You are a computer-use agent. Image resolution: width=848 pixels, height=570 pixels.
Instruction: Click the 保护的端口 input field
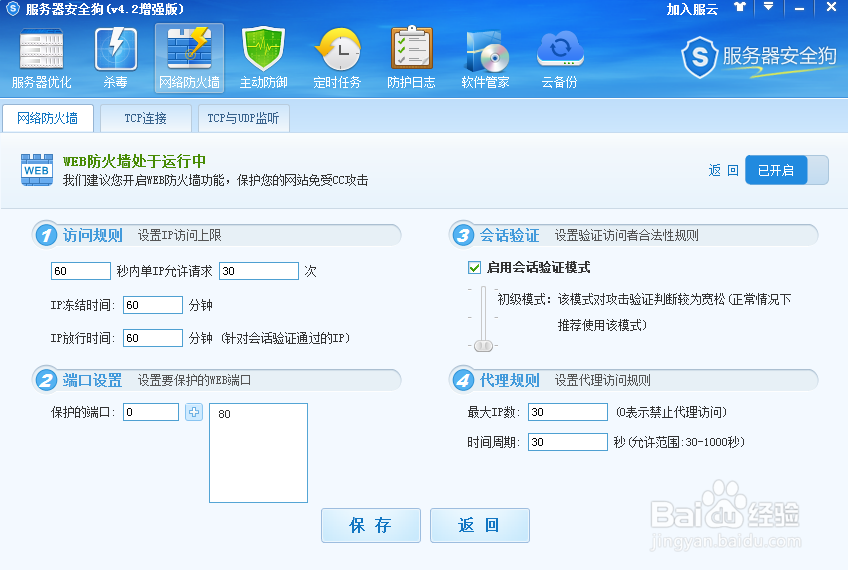[151, 412]
